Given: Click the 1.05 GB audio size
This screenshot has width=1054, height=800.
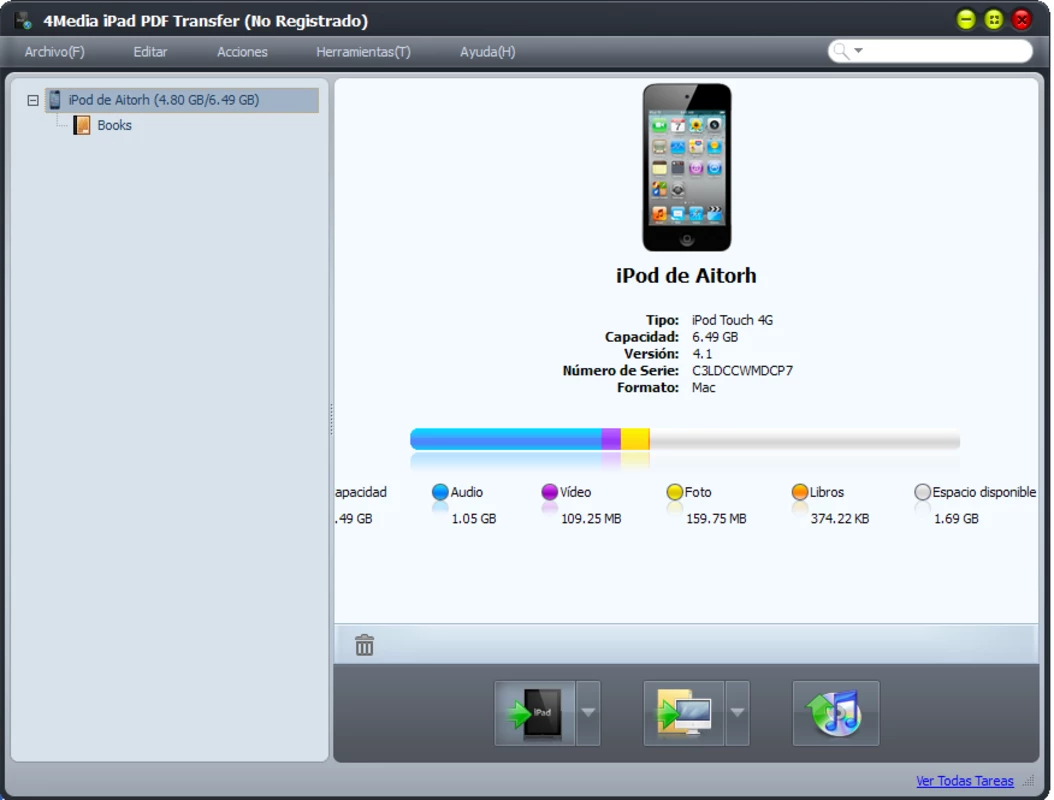Looking at the screenshot, I should pyautogui.click(x=474, y=519).
